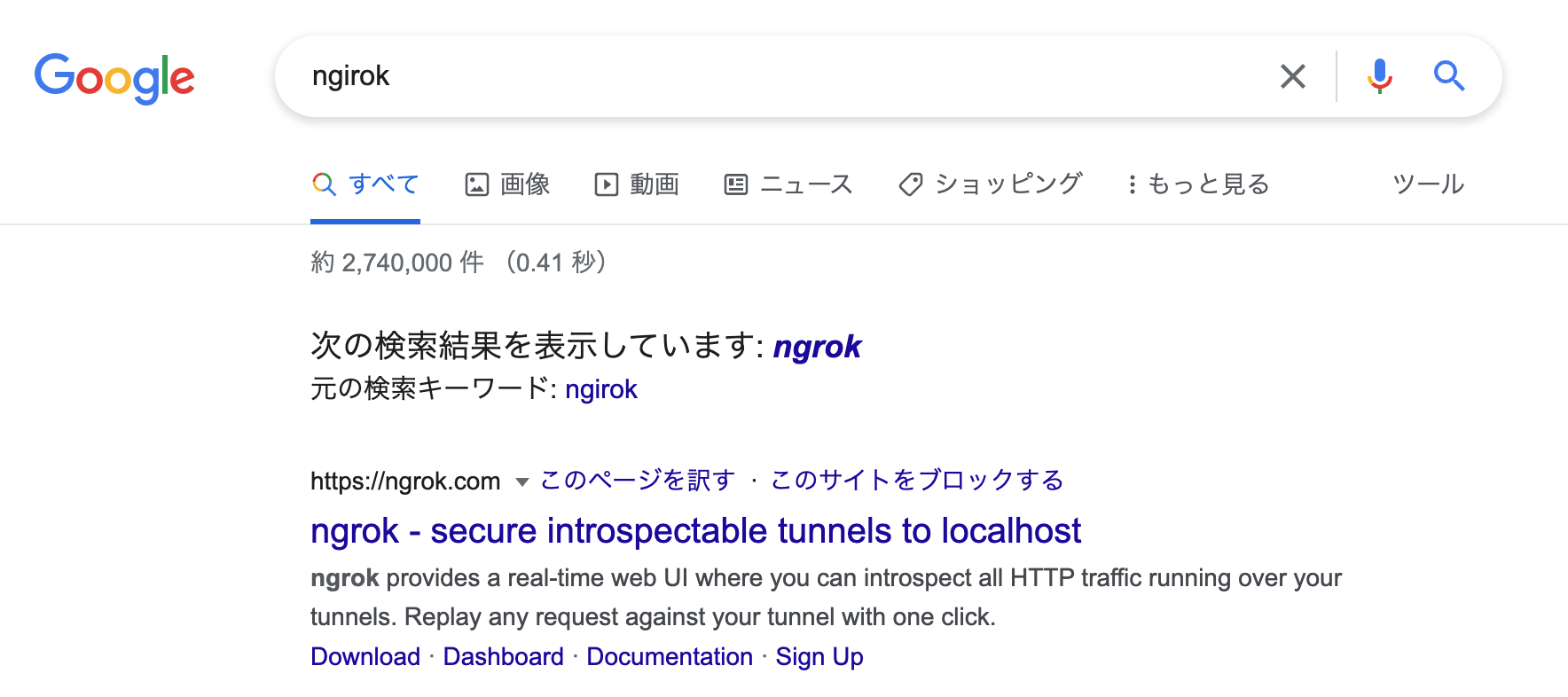Open the ニュース news tab

788,184
